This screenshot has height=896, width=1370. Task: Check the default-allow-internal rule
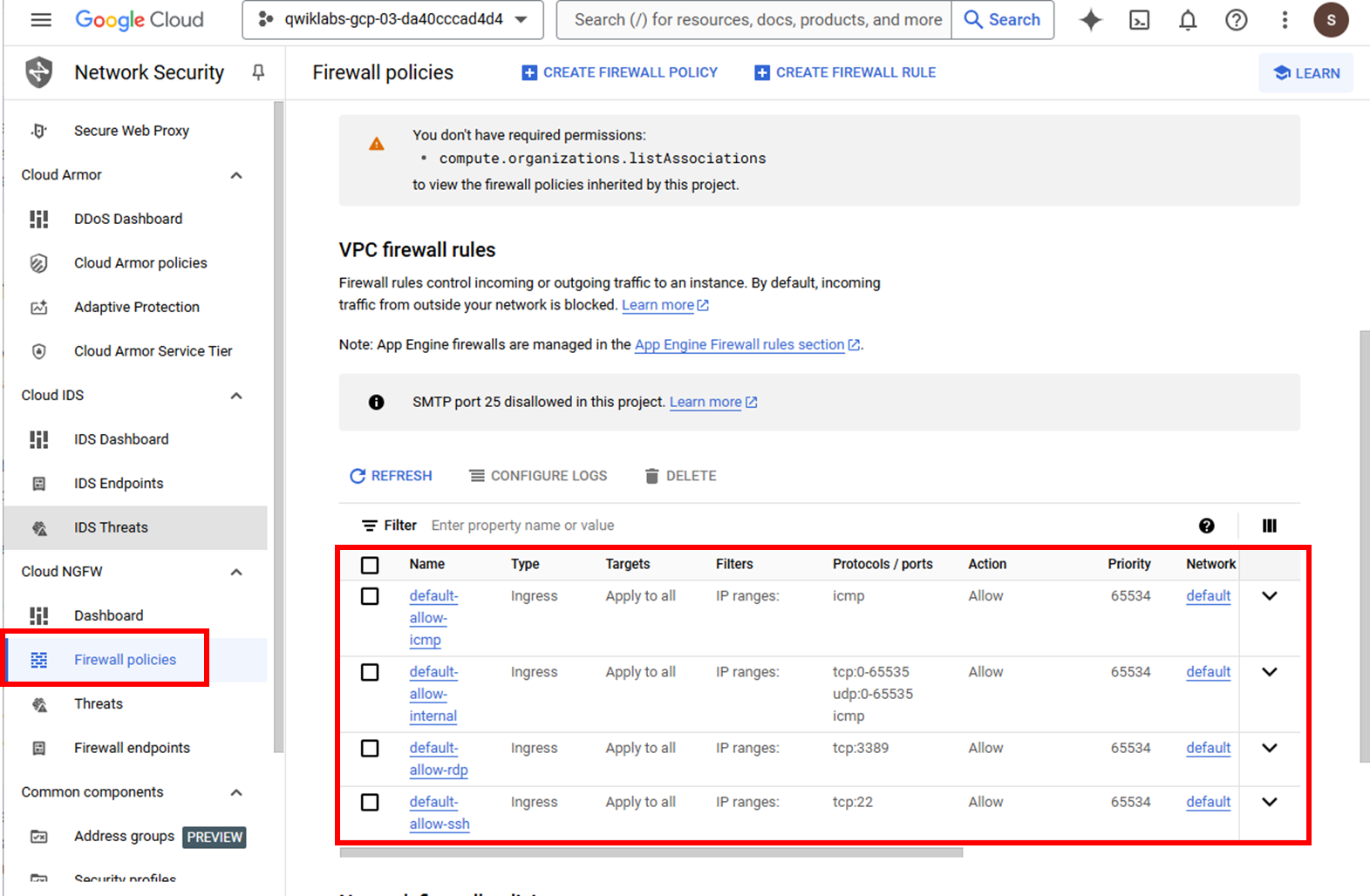point(370,672)
